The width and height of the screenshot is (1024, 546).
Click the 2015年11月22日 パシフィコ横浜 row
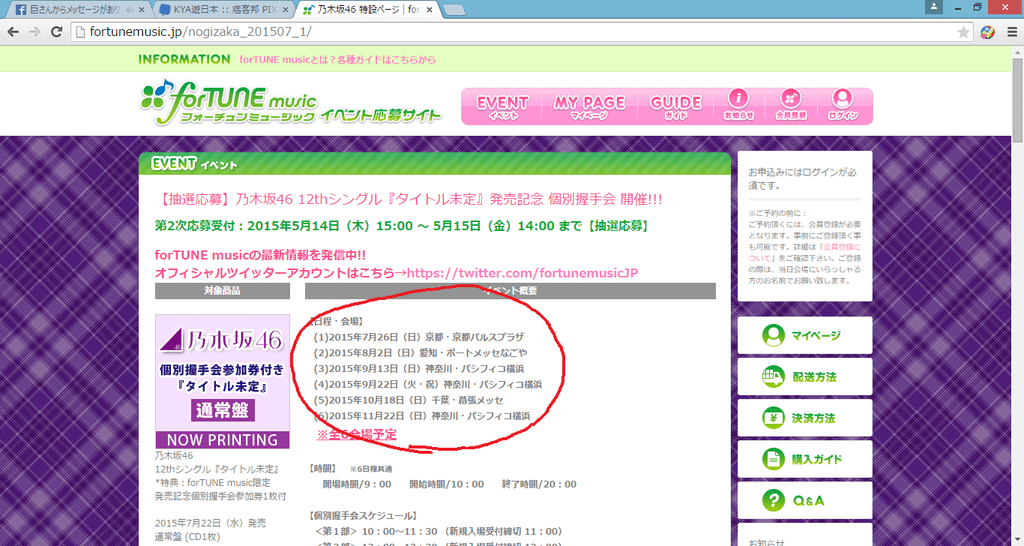pos(422,416)
